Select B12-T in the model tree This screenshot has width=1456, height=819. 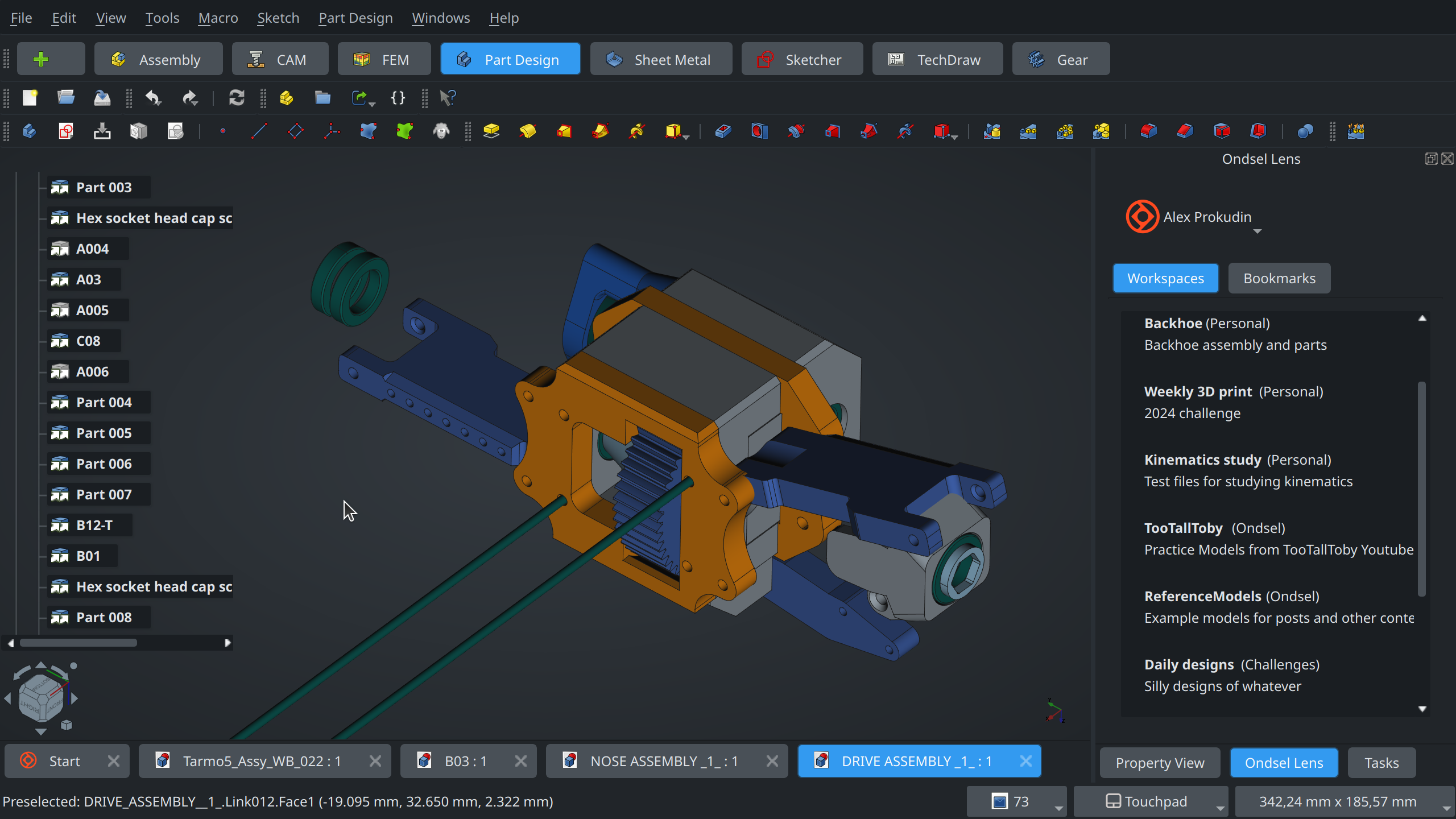click(90, 525)
